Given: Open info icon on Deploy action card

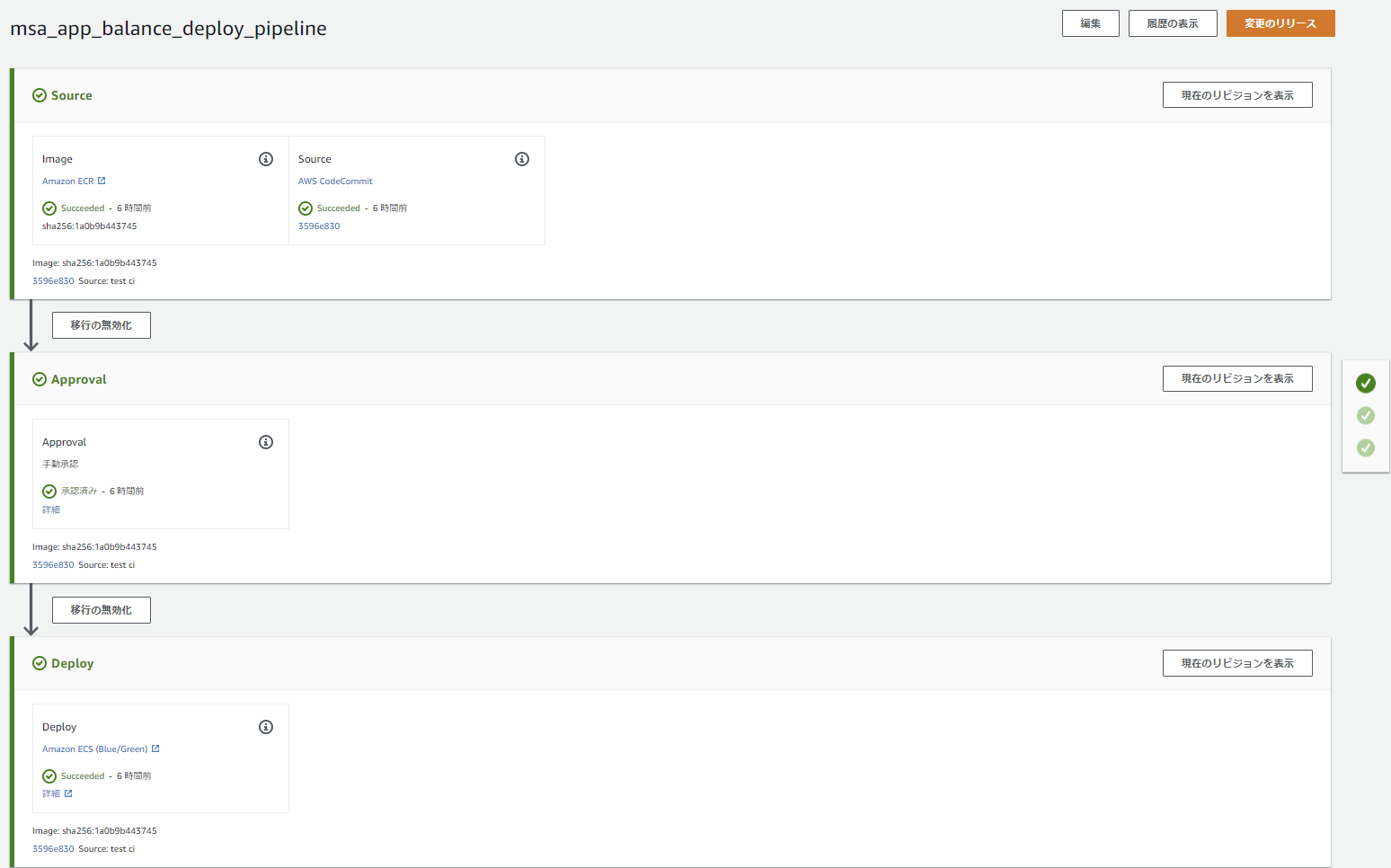Looking at the screenshot, I should click(266, 727).
